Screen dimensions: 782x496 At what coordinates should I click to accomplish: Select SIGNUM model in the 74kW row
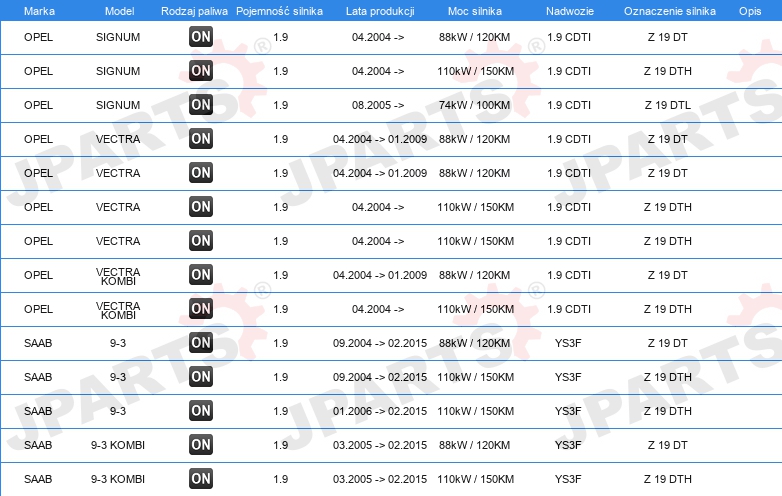pos(118,105)
